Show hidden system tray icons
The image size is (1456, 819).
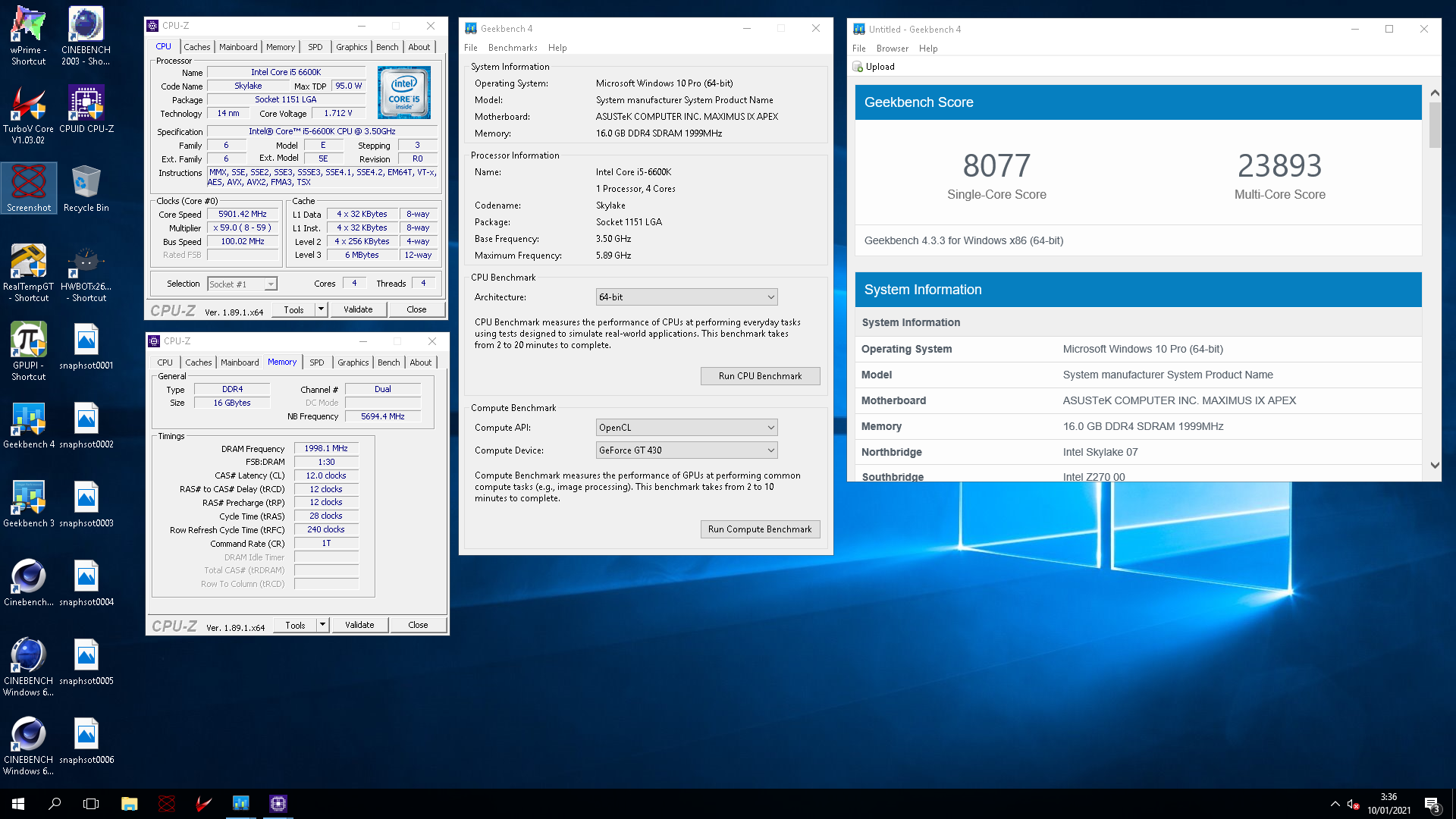point(1335,804)
